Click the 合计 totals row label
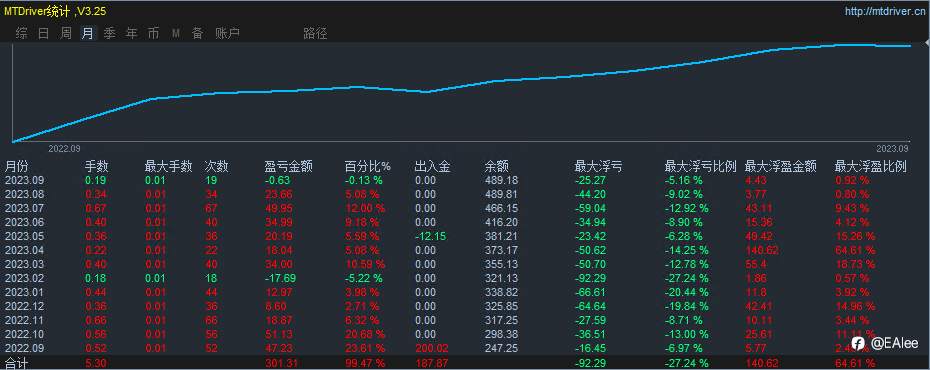The height and width of the screenshot is (370, 930). [17, 363]
